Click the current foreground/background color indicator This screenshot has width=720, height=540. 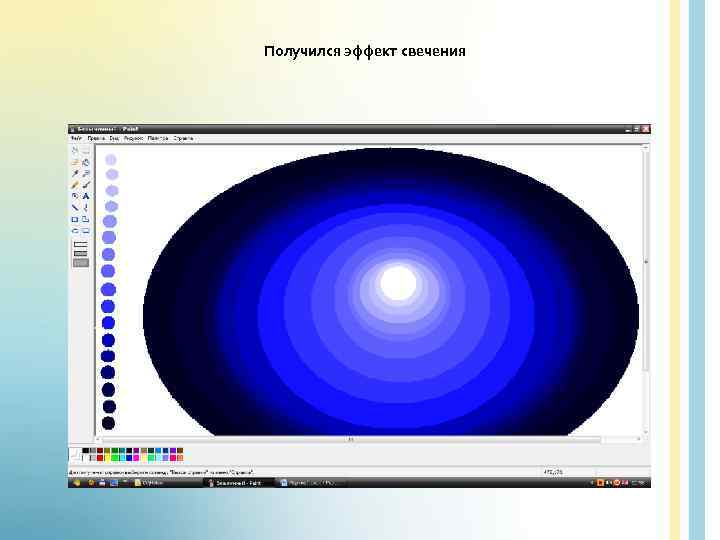pyautogui.click(x=74, y=455)
